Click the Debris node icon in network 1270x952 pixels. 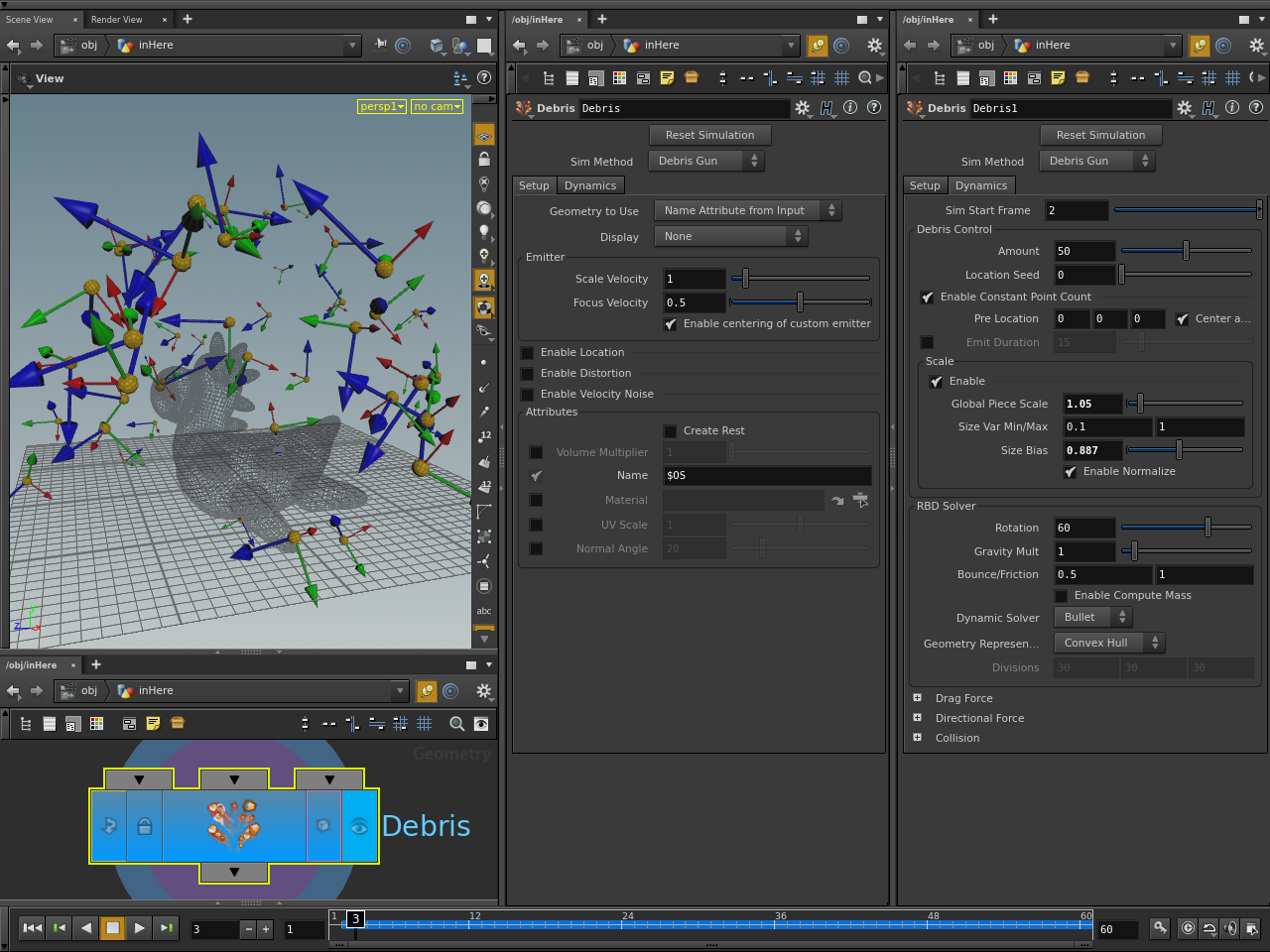tap(234, 825)
